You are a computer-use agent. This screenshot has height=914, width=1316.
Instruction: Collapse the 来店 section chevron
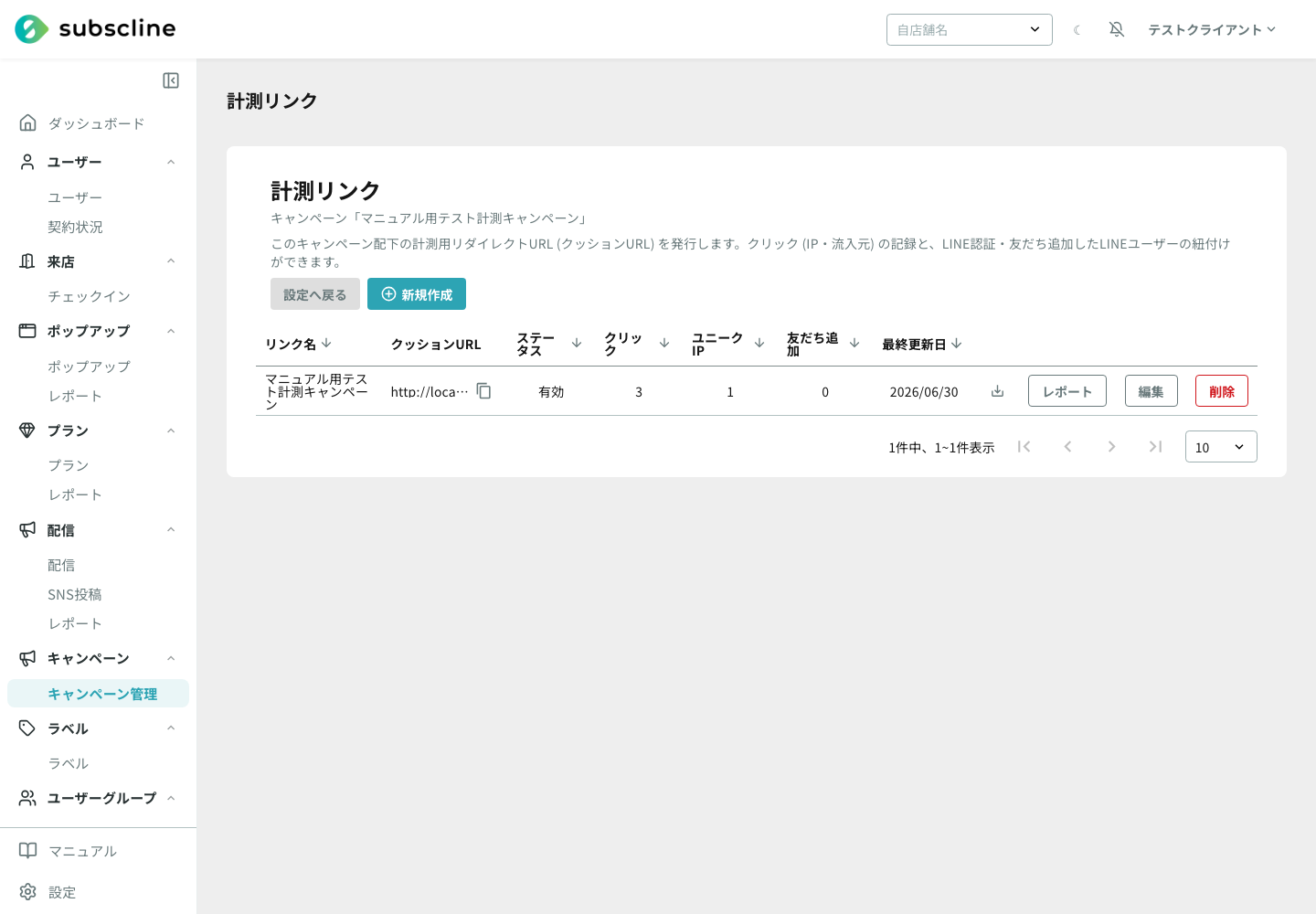coord(171,261)
